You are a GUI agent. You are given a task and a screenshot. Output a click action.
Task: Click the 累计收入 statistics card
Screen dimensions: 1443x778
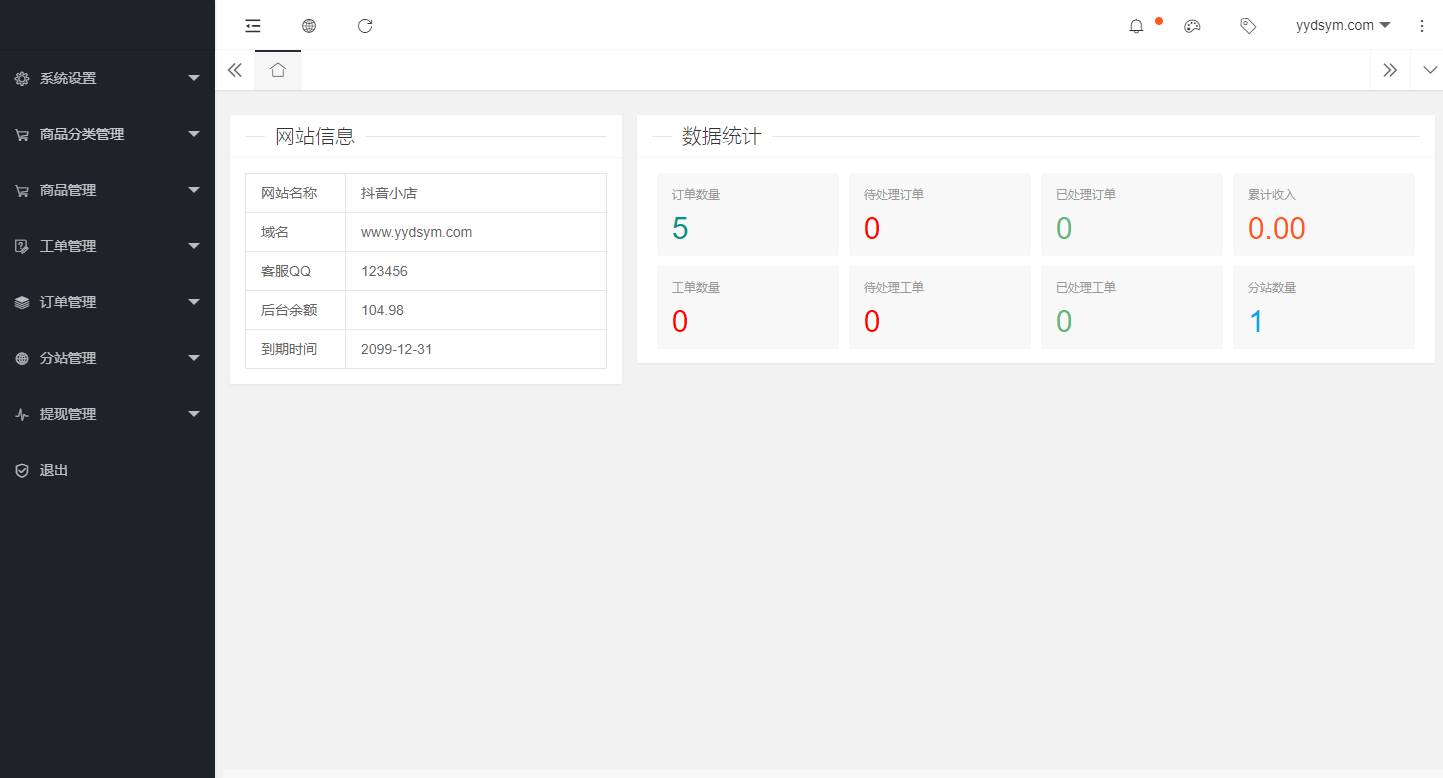(1323, 214)
